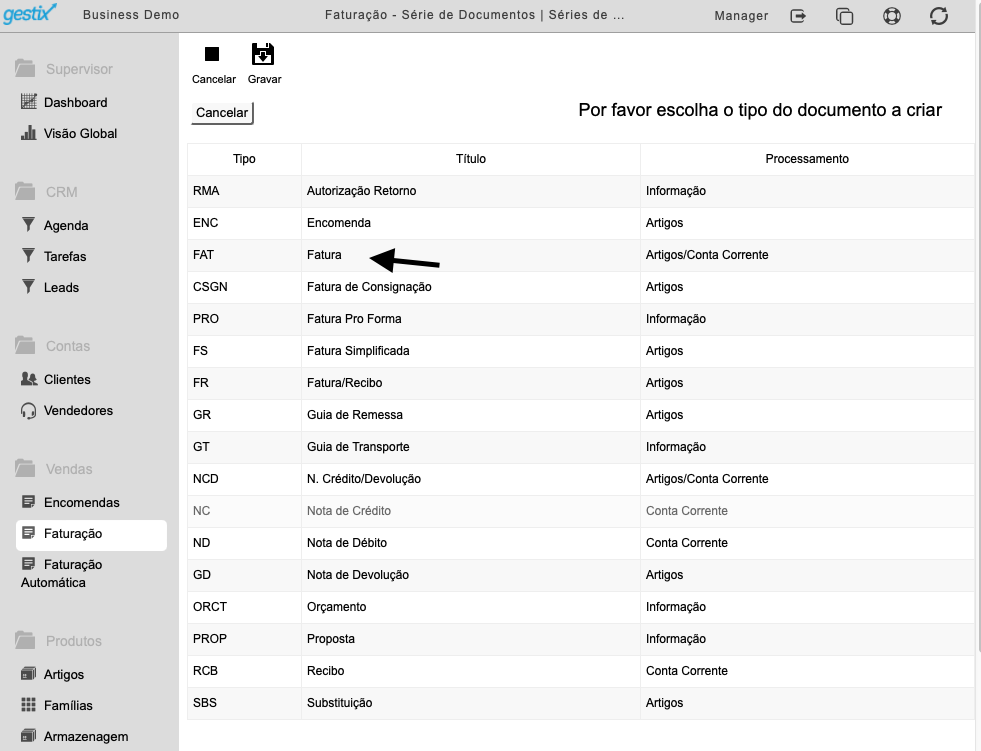The width and height of the screenshot is (981, 751).
Task: Select Nota de Débito title
Action: (x=347, y=543)
